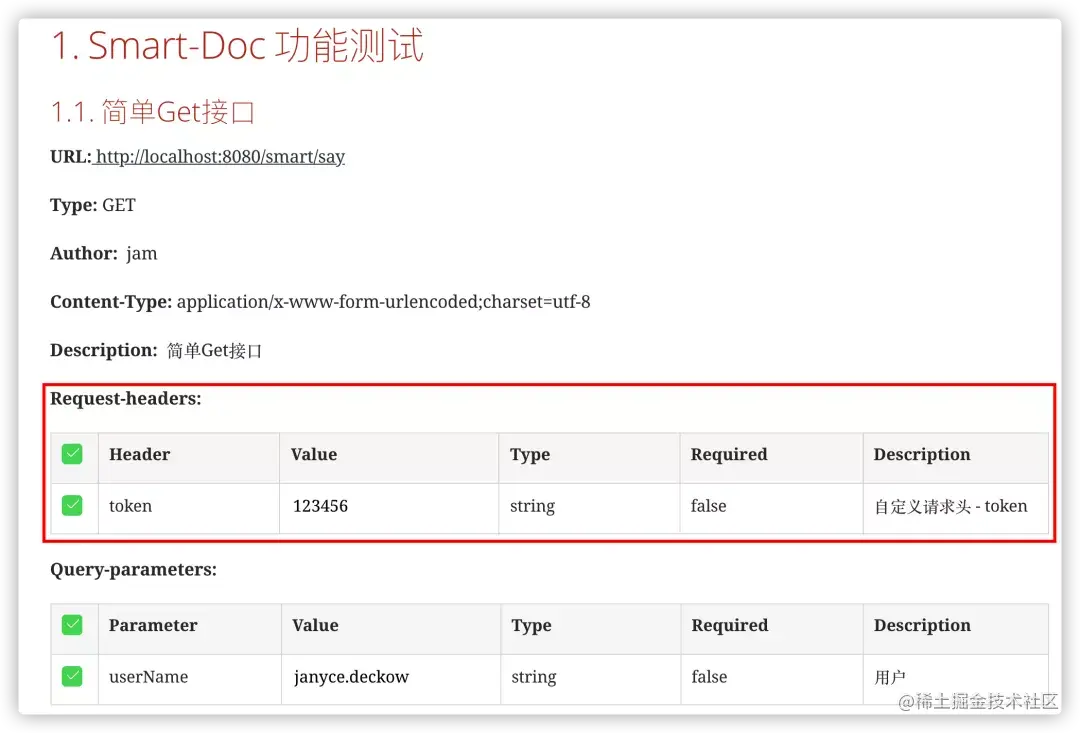Image resolution: width=1080 pixels, height=733 pixels.
Task: Select the Request-headers section label
Action: pyautogui.click(x=126, y=398)
